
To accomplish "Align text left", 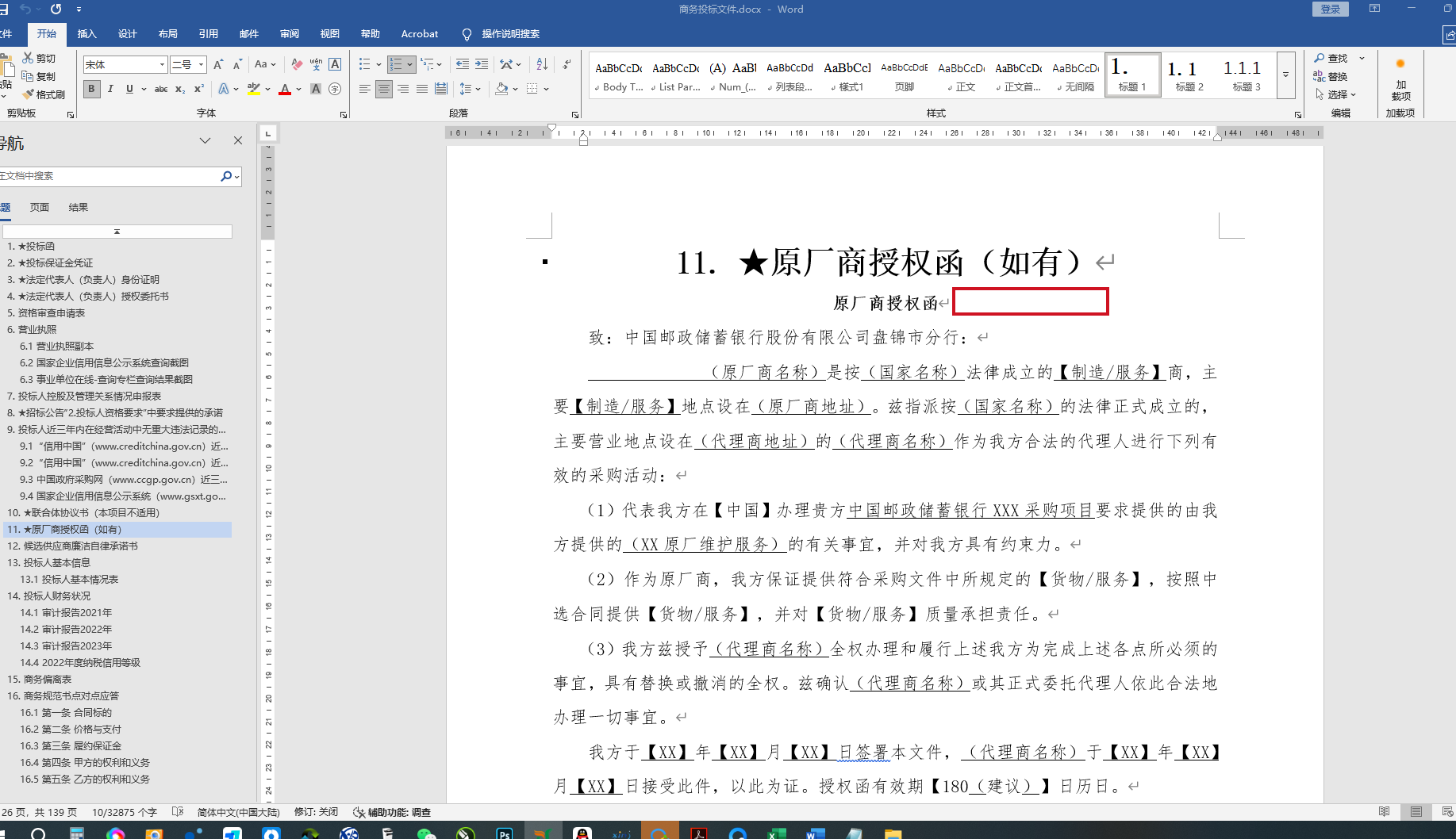I will click(365, 89).
